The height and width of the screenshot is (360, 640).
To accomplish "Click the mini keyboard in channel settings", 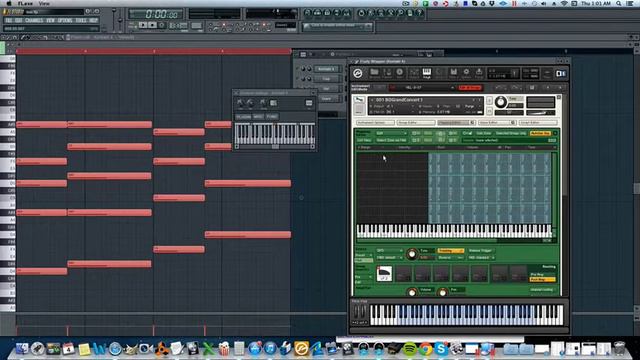I will (274, 134).
